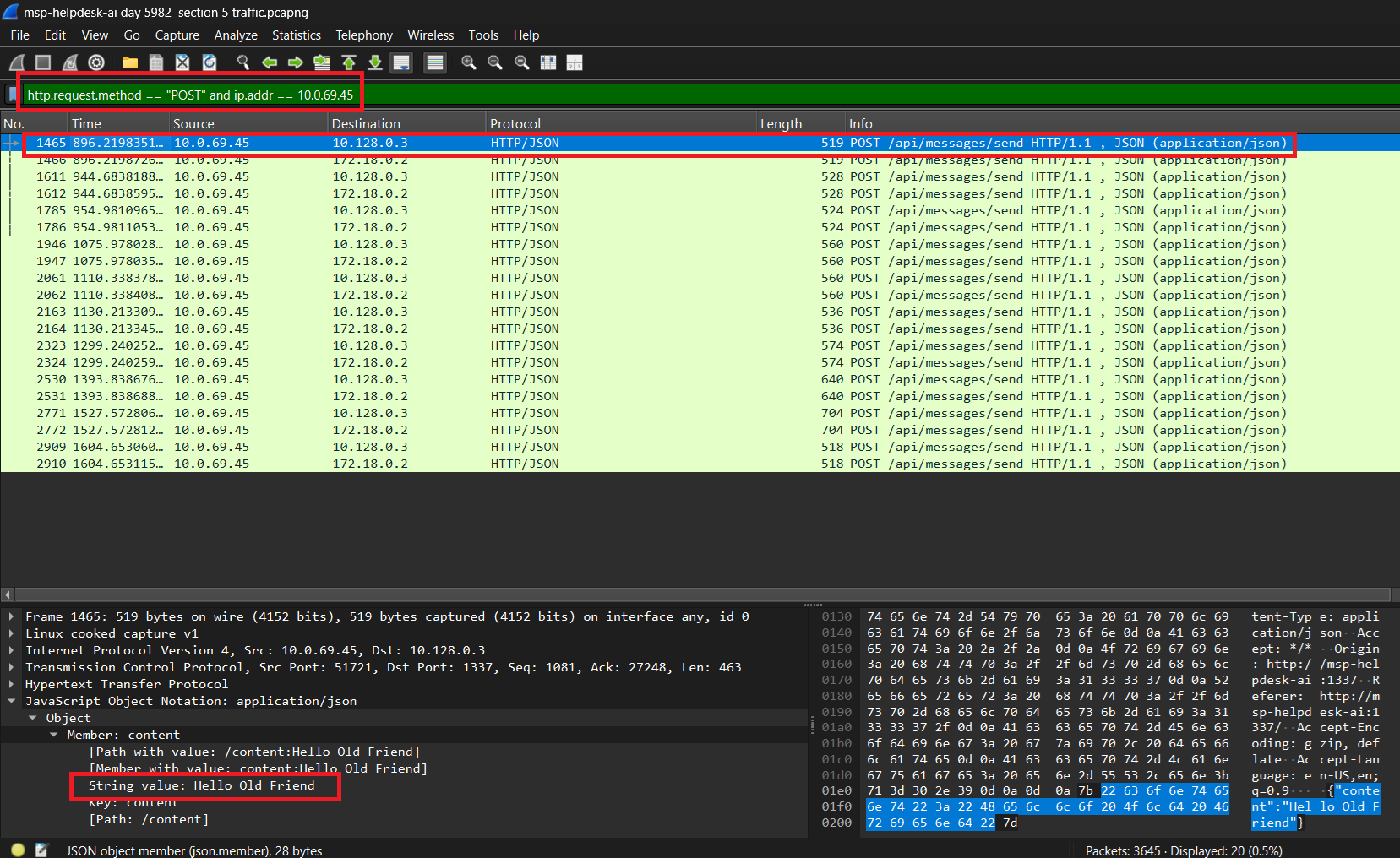The height and width of the screenshot is (858, 1400).
Task: Click the find packet magnifier icon
Action: pyautogui.click(x=243, y=62)
